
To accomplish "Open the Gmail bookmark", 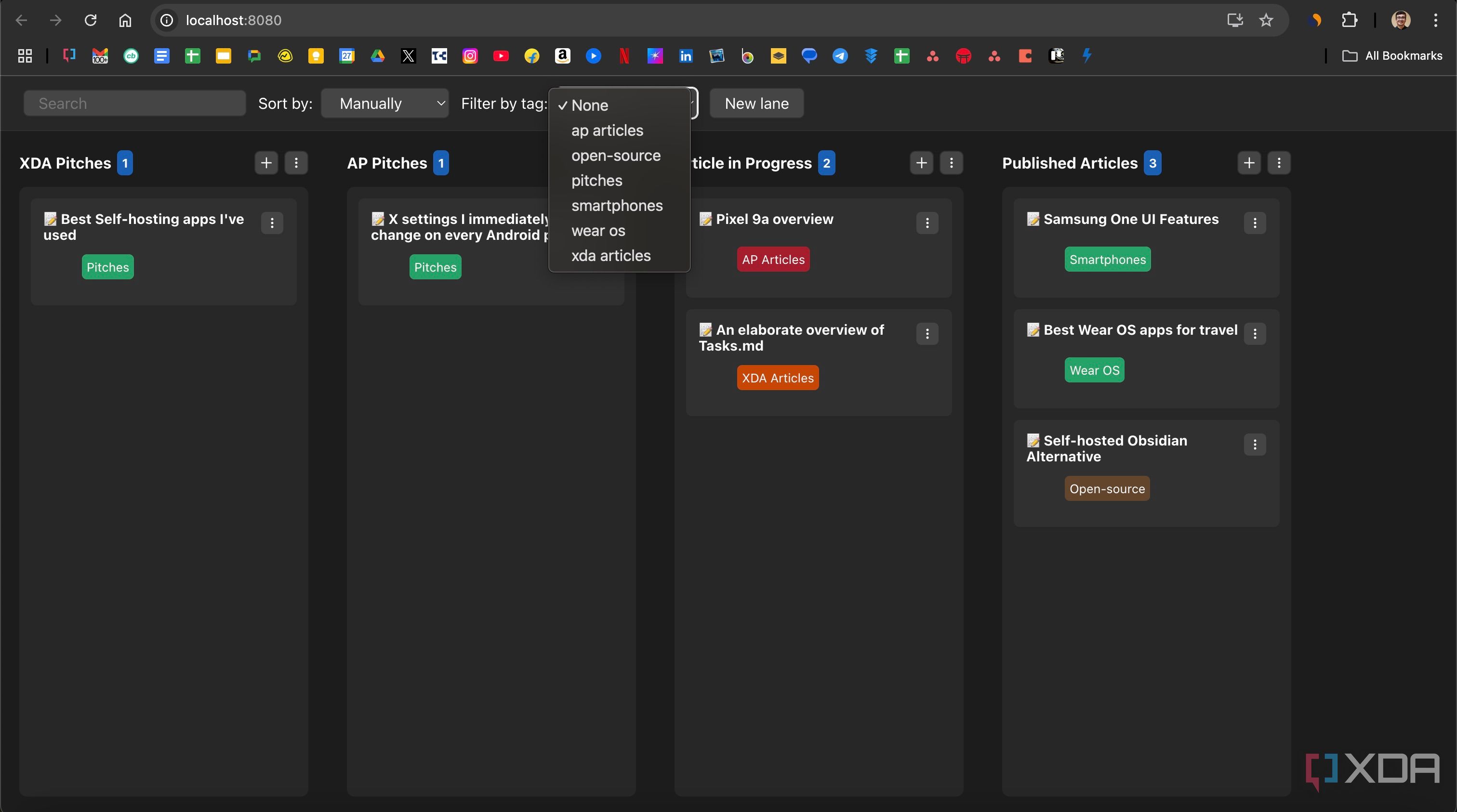I will pos(100,55).
